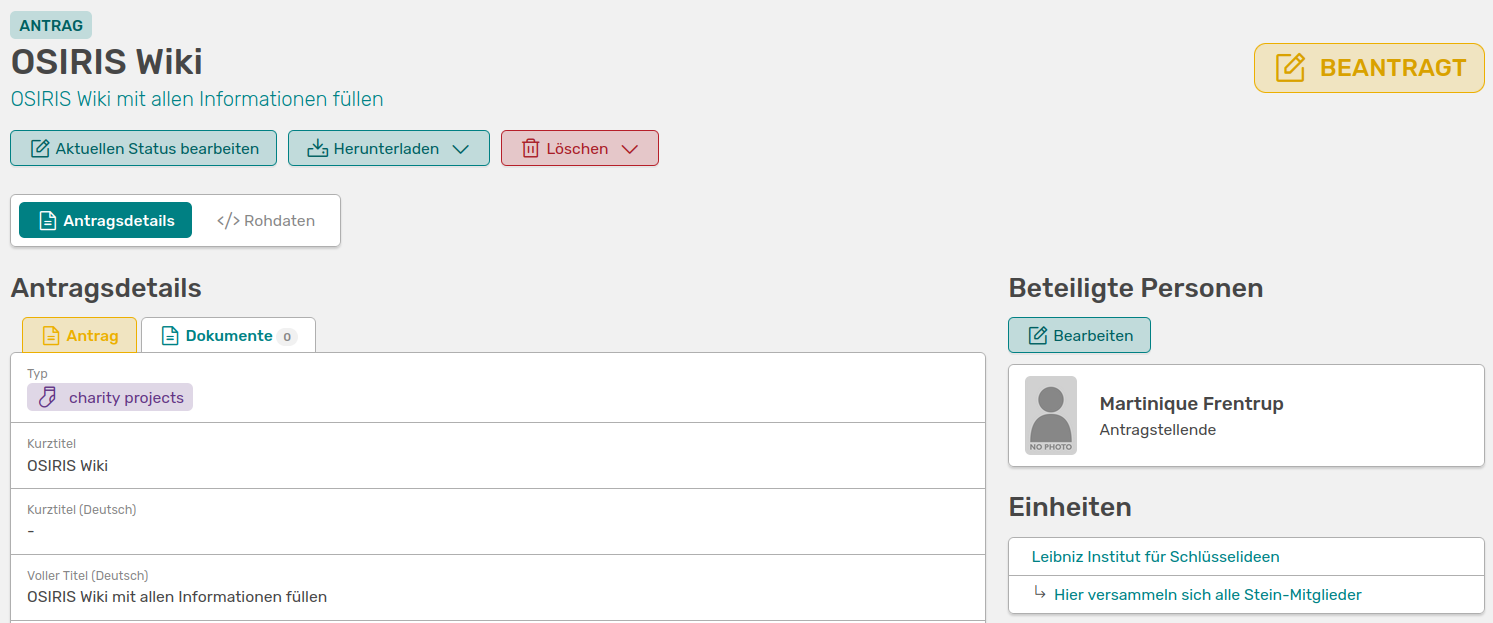1493x623 pixels.
Task: Click the trash icon beside Löschen
Action: pyautogui.click(x=530, y=149)
